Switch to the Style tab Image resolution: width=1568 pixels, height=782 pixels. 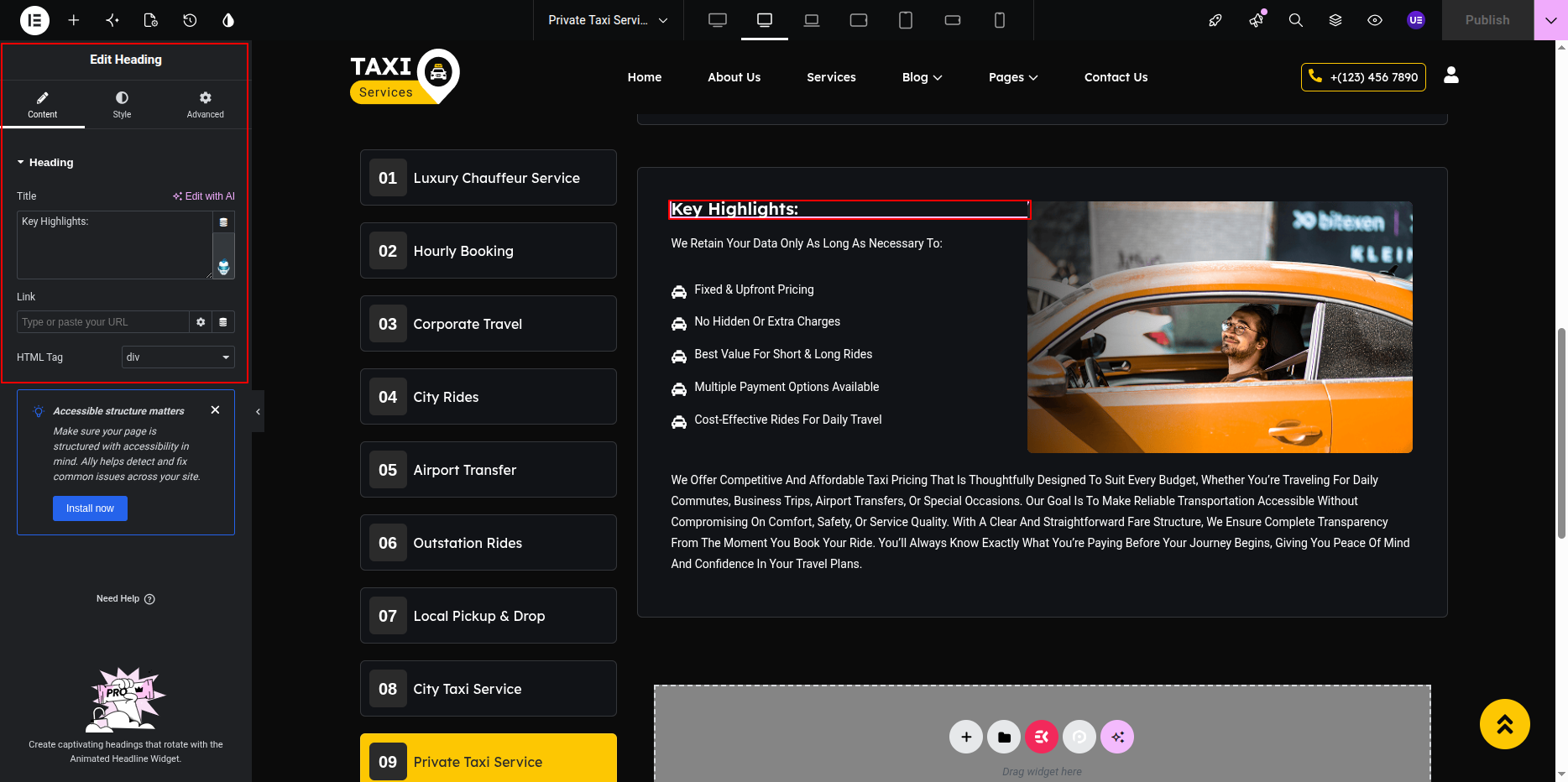[x=123, y=105]
